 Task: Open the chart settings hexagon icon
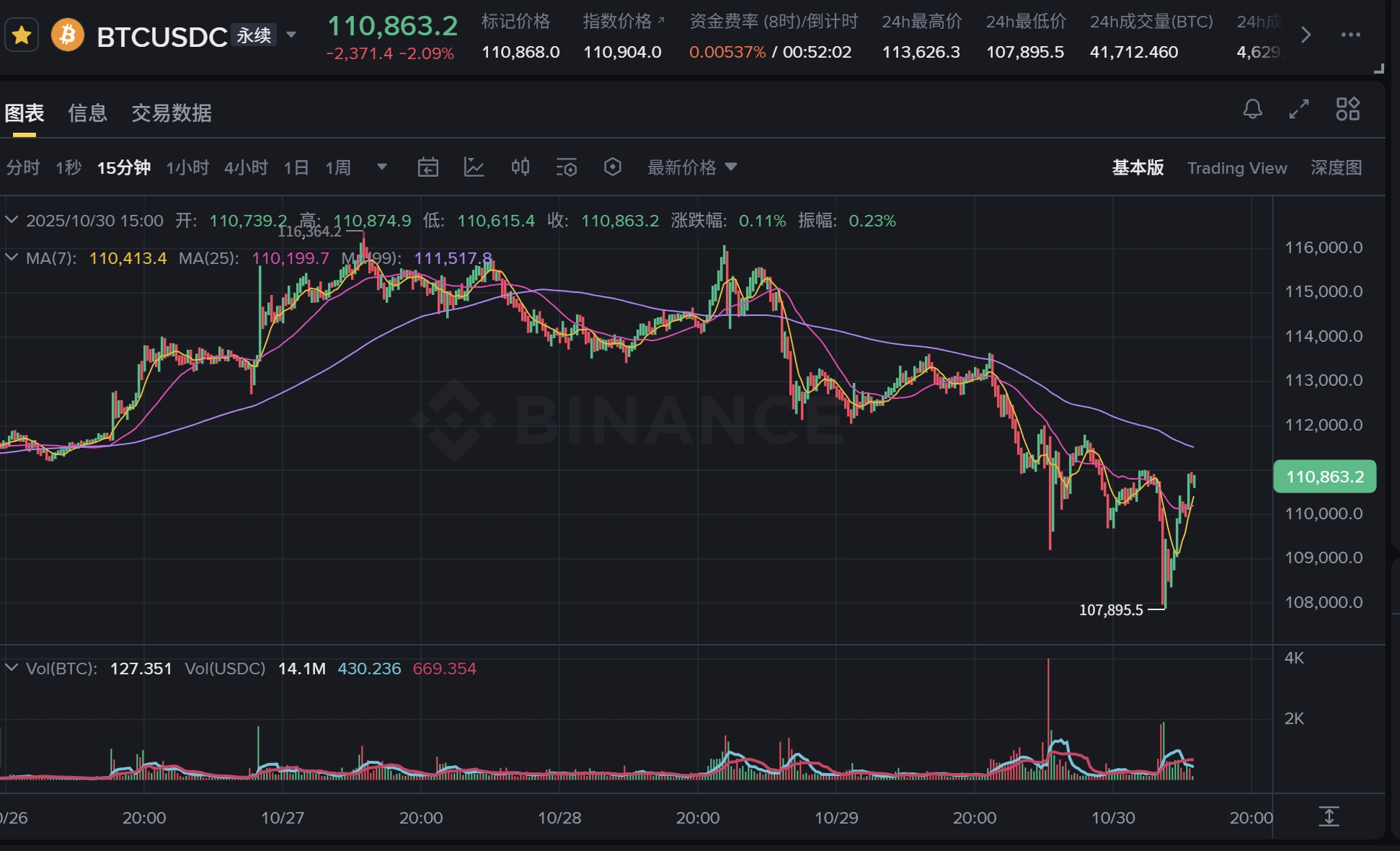612,167
